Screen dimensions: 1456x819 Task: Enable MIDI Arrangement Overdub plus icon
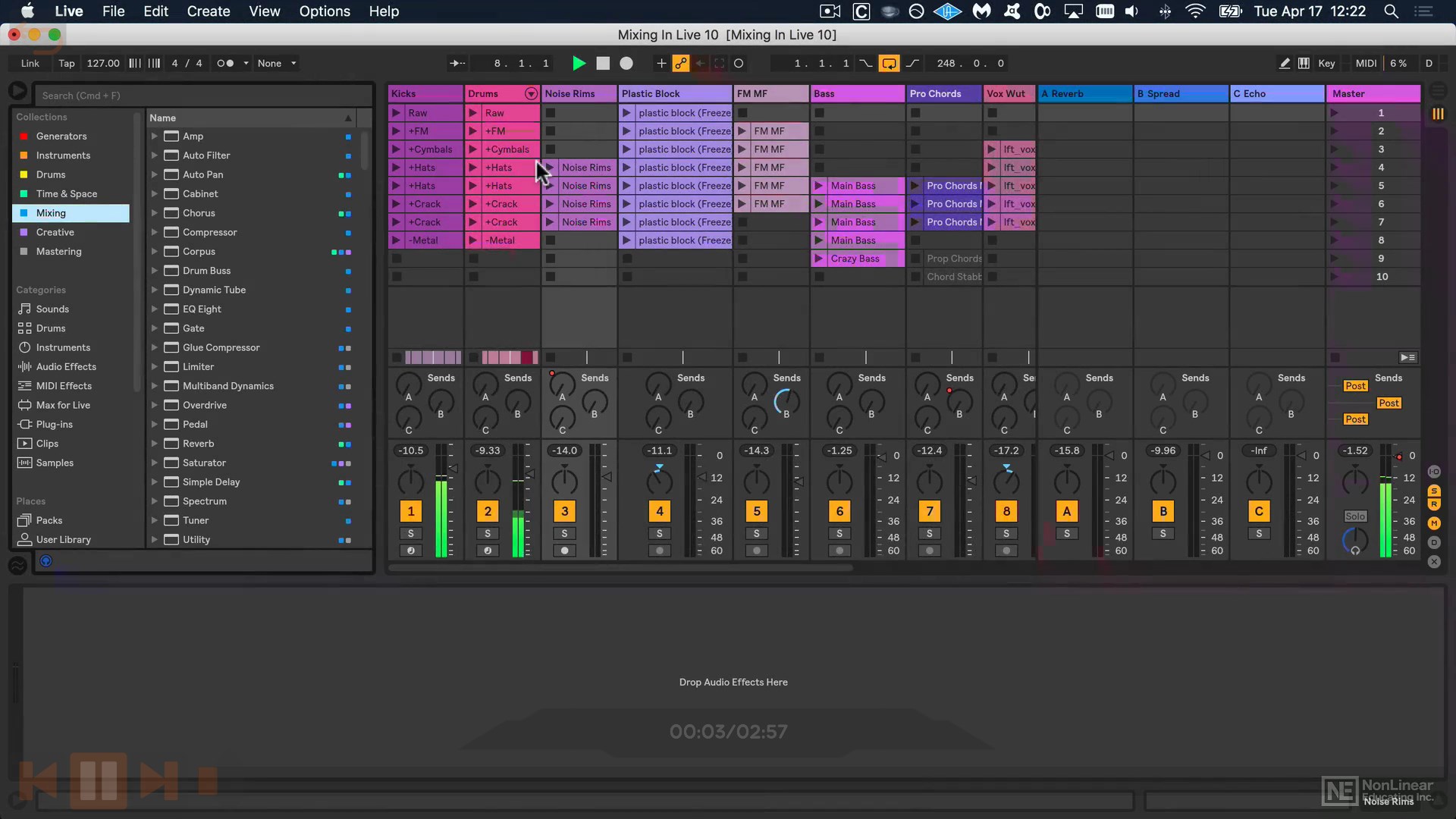[661, 64]
